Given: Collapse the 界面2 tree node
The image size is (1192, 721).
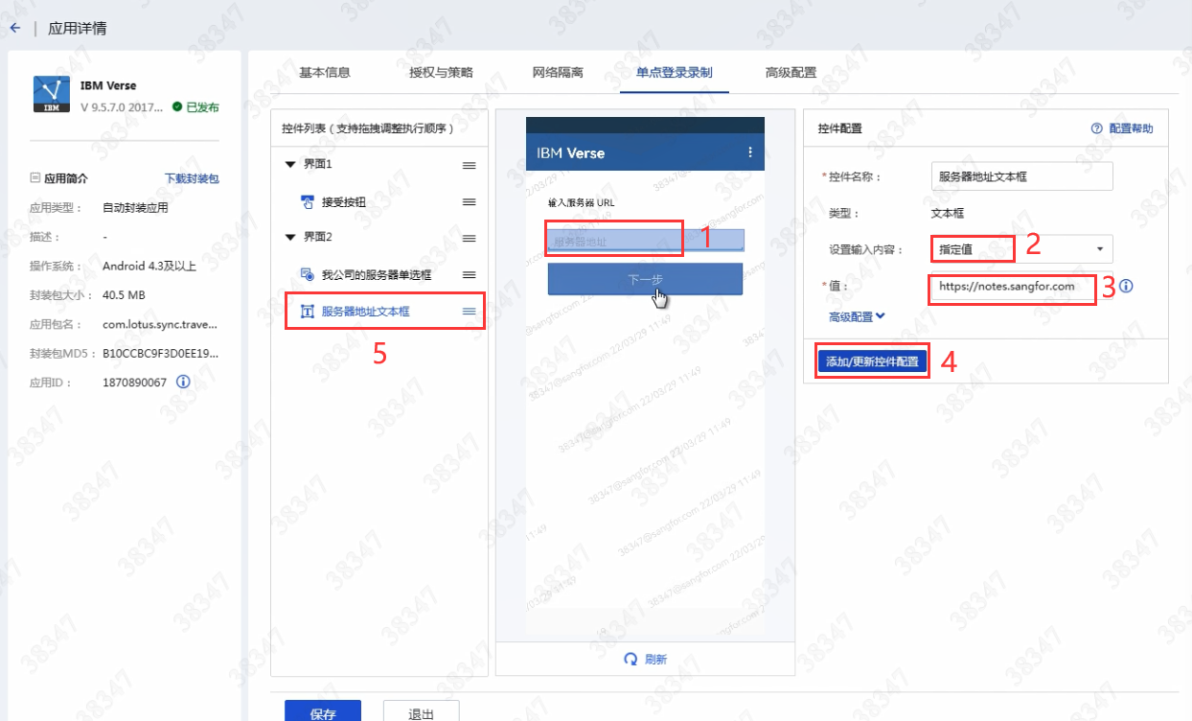Looking at the screenshot, I should [291, 238].
